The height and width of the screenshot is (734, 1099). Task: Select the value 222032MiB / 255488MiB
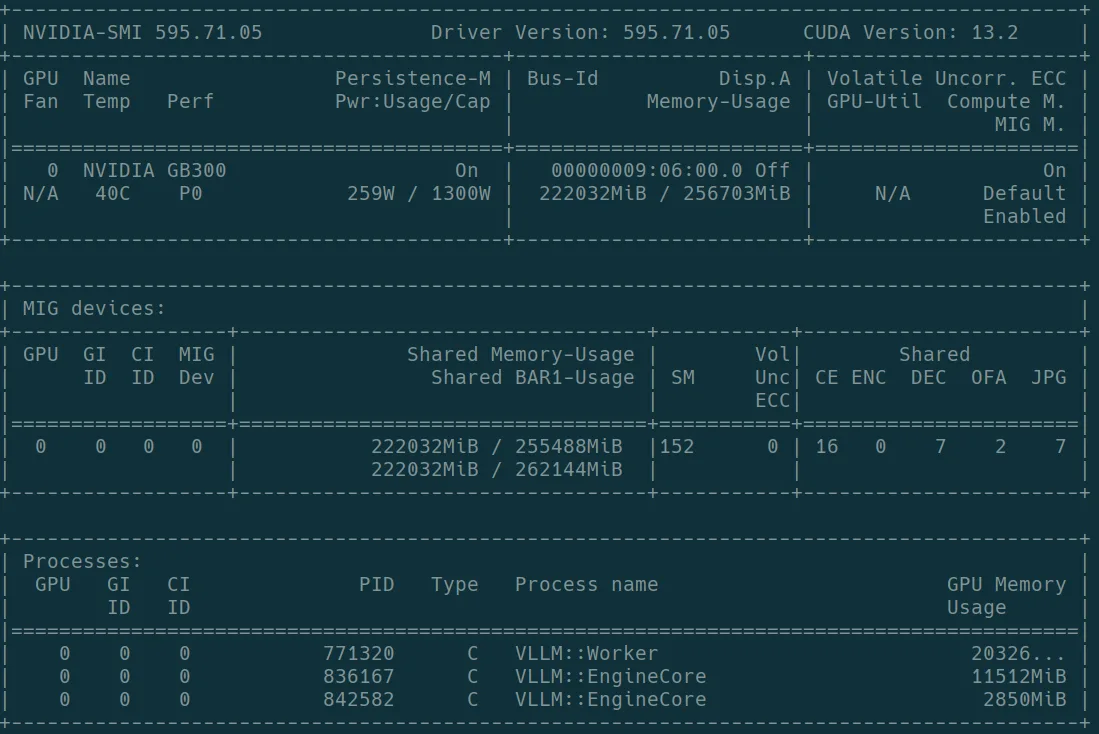tap(496, 447)
